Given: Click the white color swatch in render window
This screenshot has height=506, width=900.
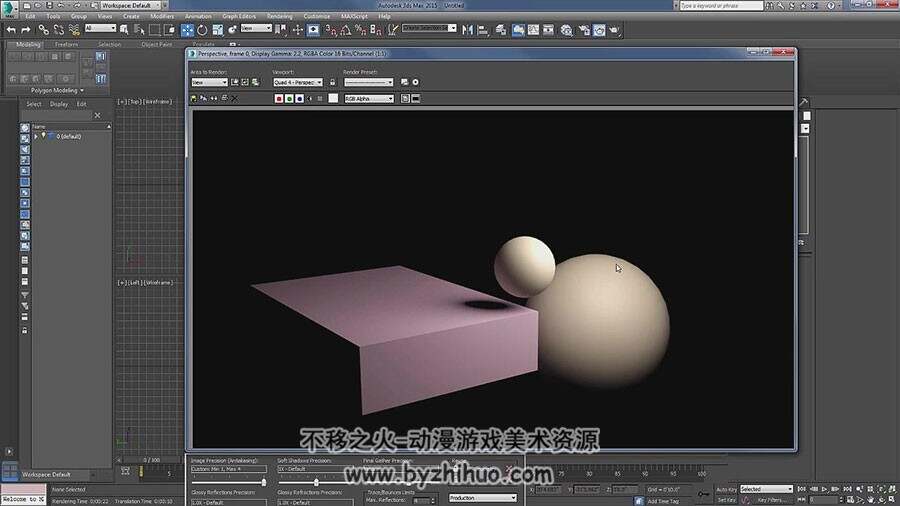Looking at the screenshot, I should tap(333, 99).
